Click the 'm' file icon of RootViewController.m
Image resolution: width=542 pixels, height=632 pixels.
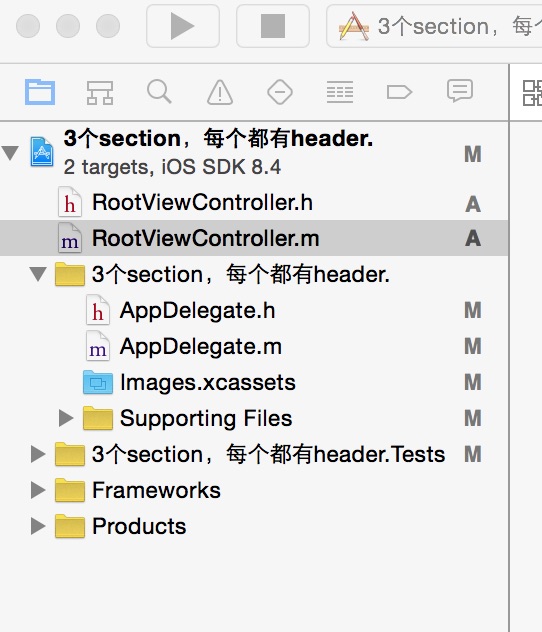coord(69,238)
